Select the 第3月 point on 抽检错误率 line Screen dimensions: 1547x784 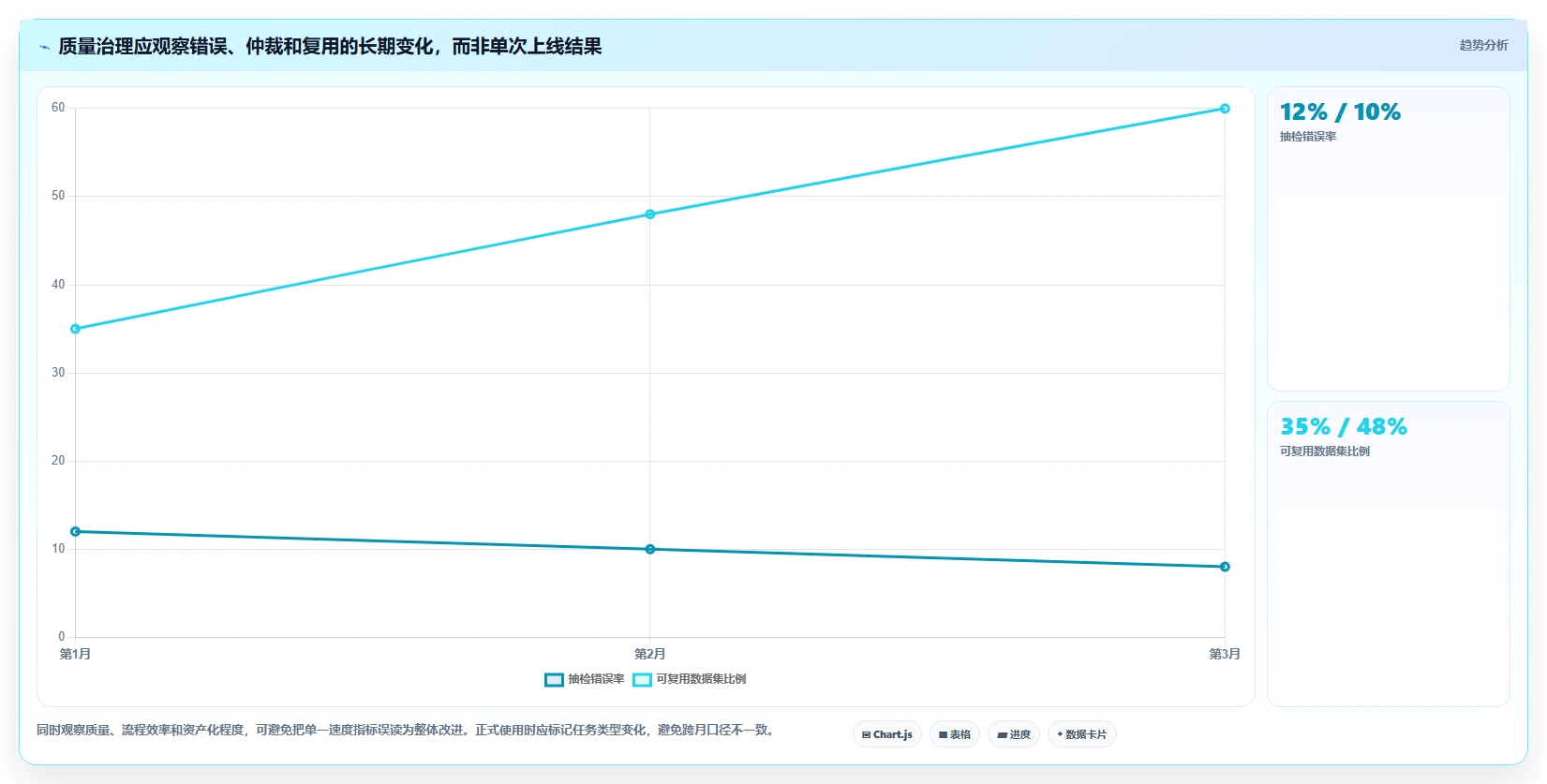1225,567
